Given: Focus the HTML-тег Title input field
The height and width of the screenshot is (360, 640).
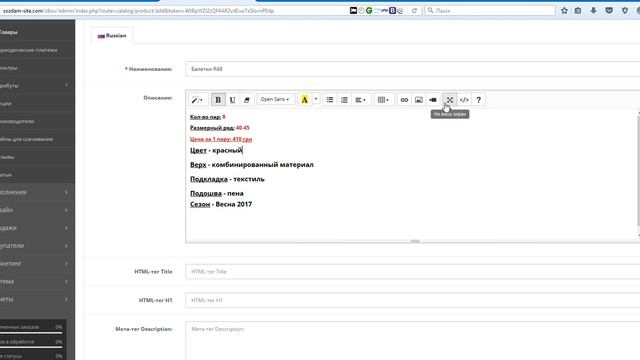Looking at the screenshot, I should 413,271.
